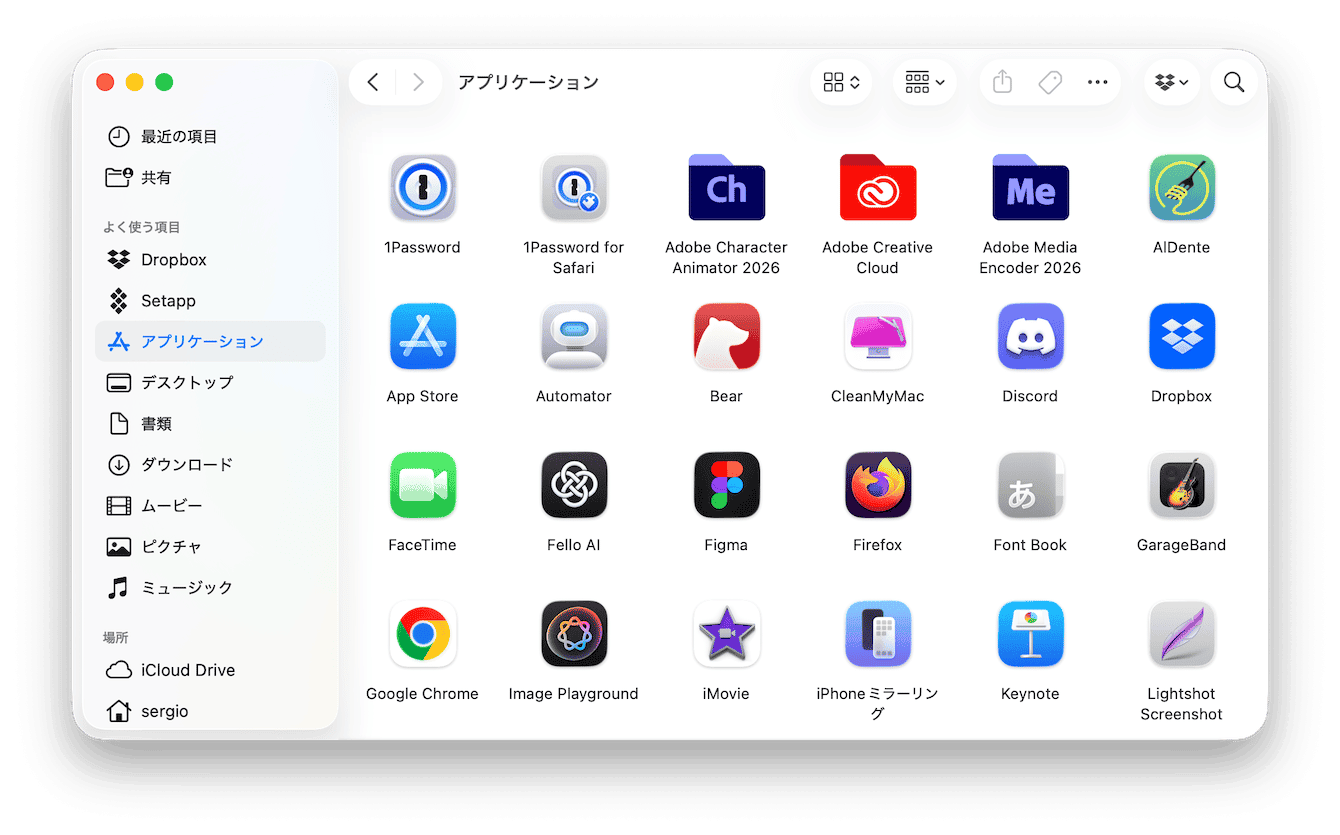Click the green full-screen window button
The image size is (1340, 835).
(x=164, y=82)
